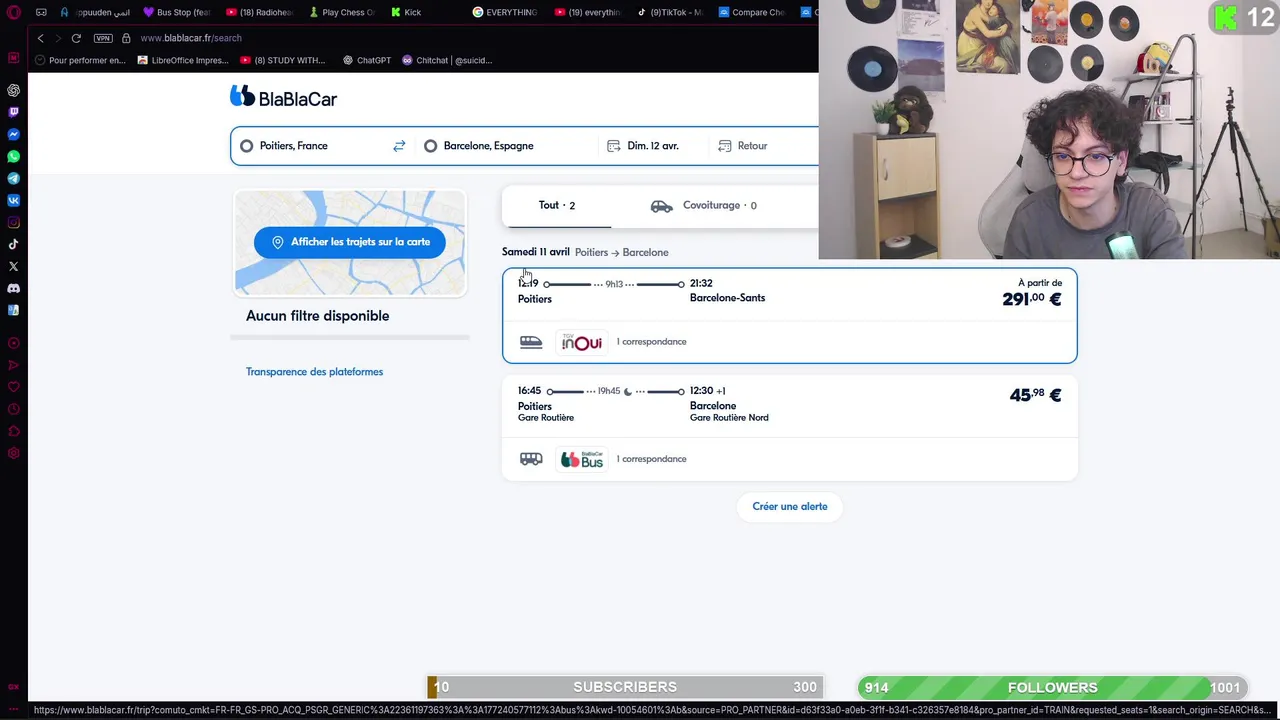This screenshot has height=720, width=1280.
Task: Click the SUBSCRIBERS progress bar overlay
Action: tap(625, 687)
